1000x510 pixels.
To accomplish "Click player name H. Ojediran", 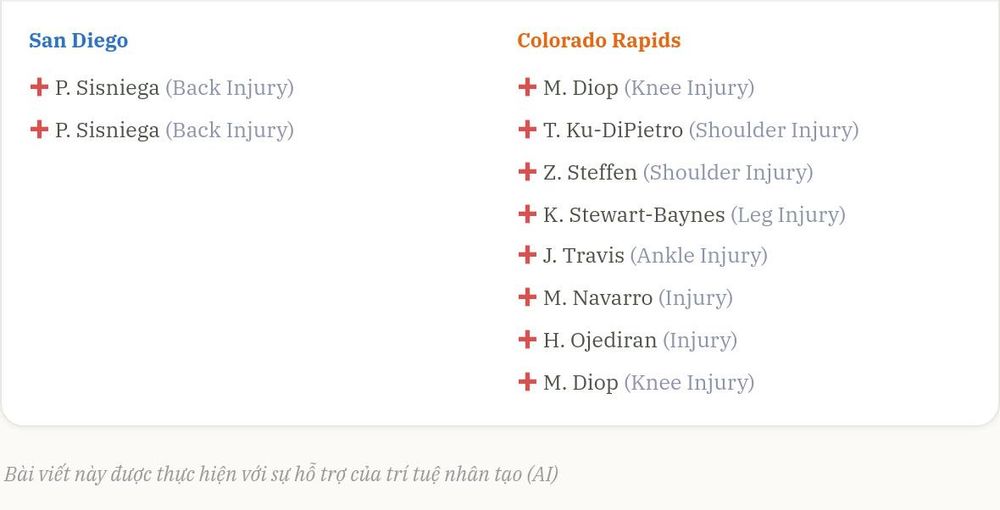I will tap(600, 340).
